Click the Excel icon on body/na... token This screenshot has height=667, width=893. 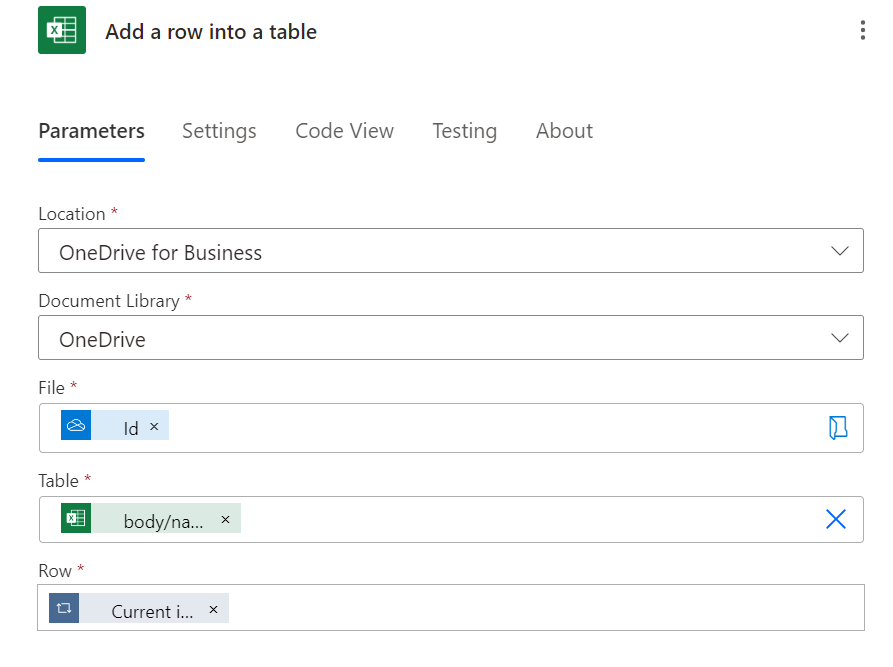(76, 519)
